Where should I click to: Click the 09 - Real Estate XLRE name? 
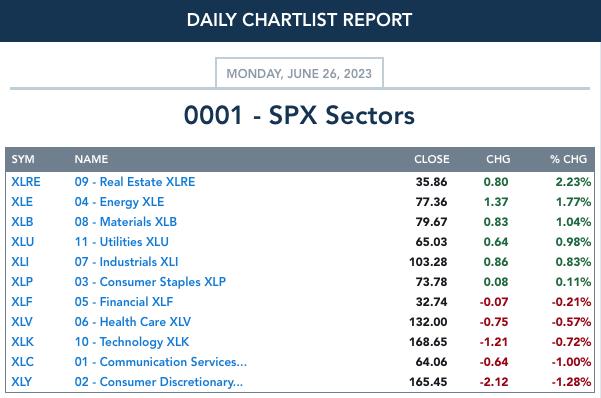pos(135,182)
